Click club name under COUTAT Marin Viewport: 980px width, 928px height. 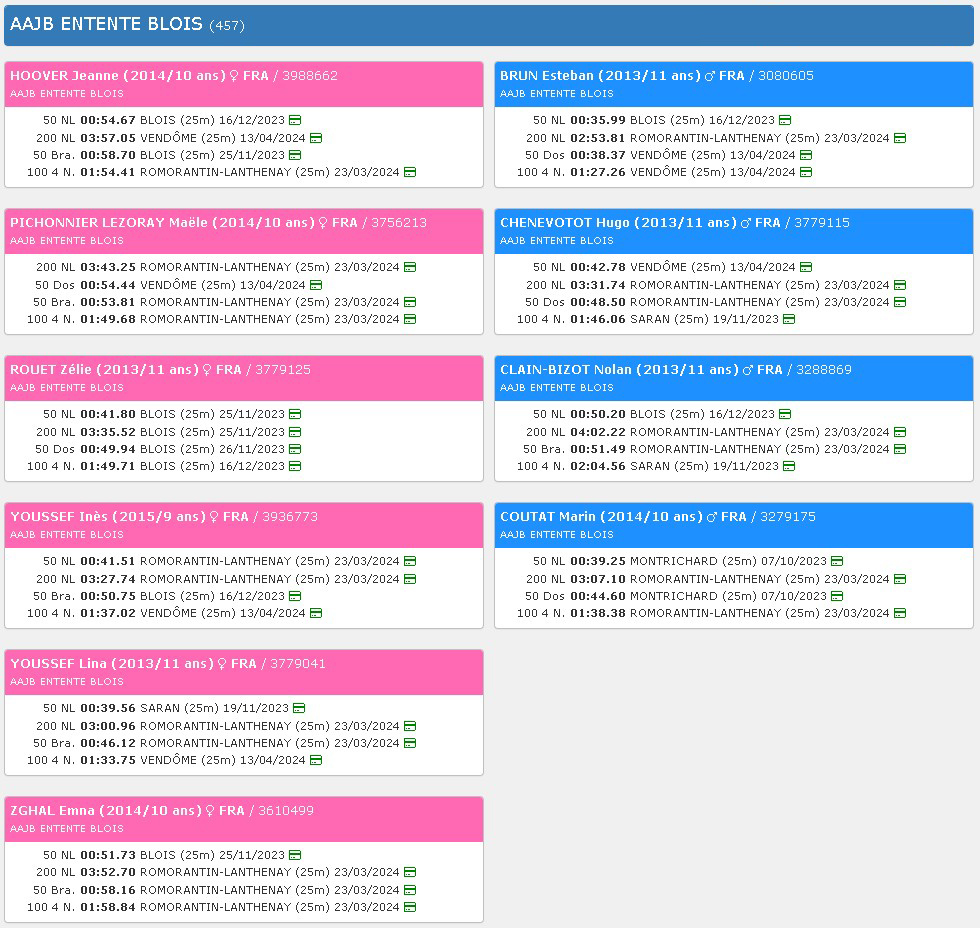pyautogui.click(x=557, y=534)
